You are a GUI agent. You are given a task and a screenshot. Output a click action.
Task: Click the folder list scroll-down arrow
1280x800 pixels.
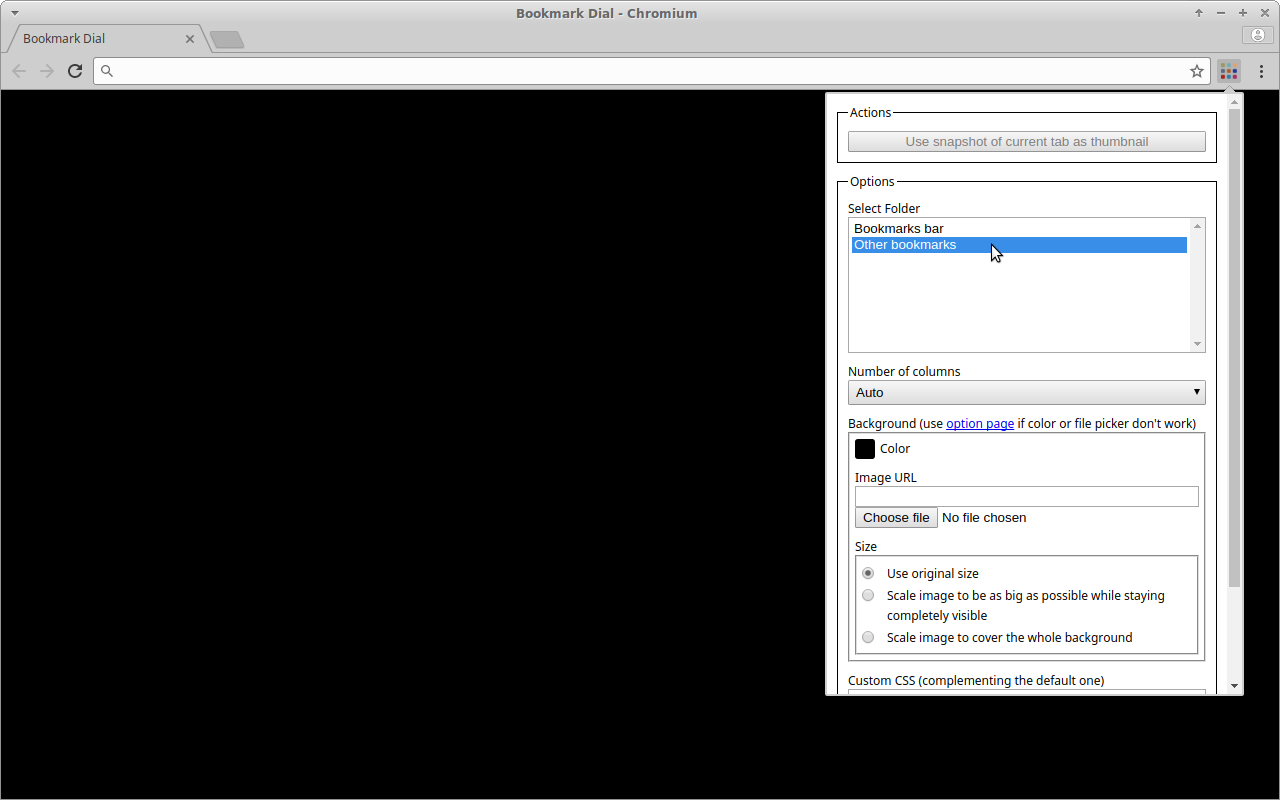[1197, 344]
